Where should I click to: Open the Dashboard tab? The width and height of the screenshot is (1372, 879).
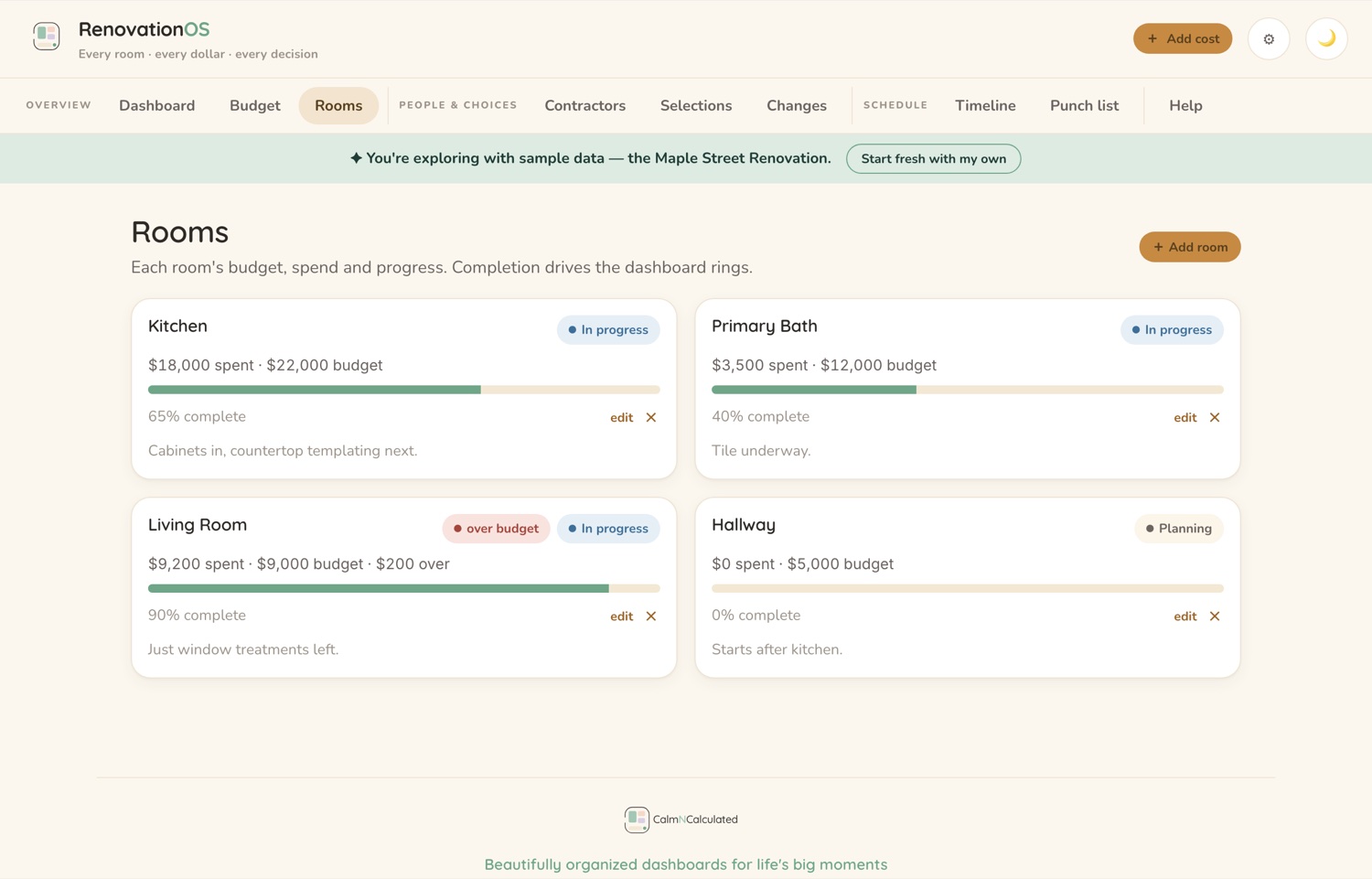click(x=157, y=105)
